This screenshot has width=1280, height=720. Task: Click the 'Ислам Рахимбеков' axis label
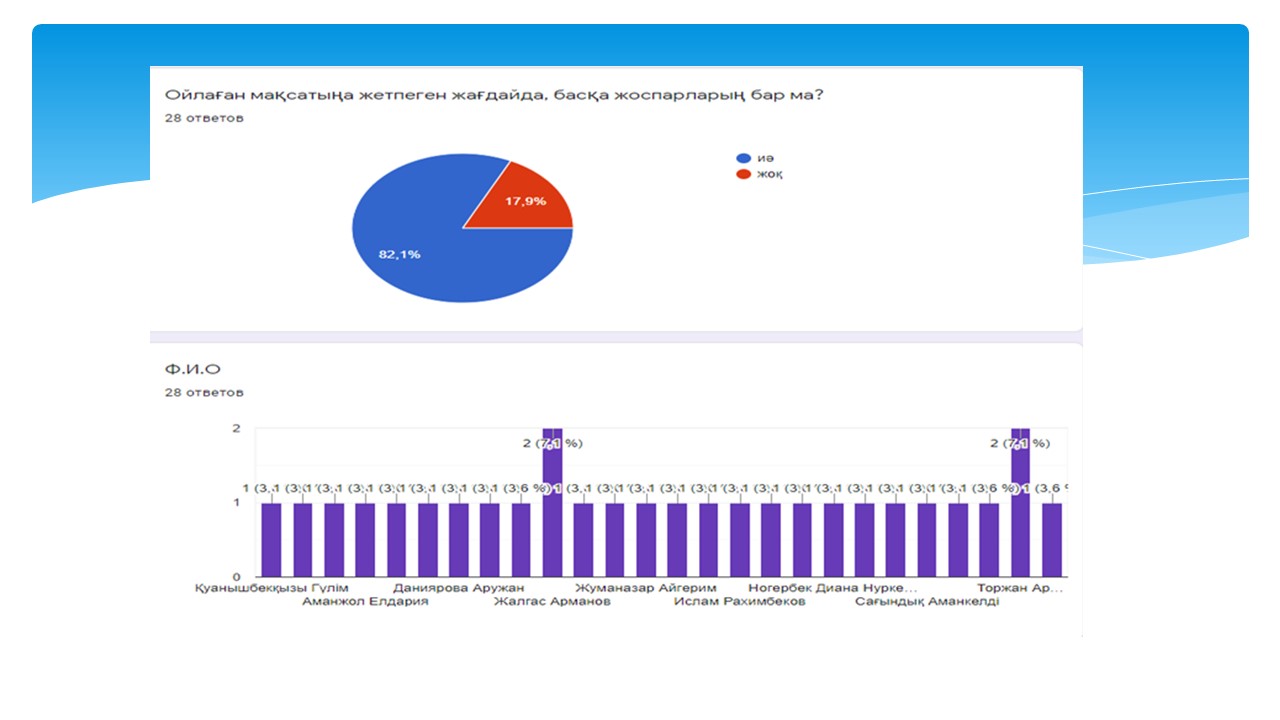[739, 602]
